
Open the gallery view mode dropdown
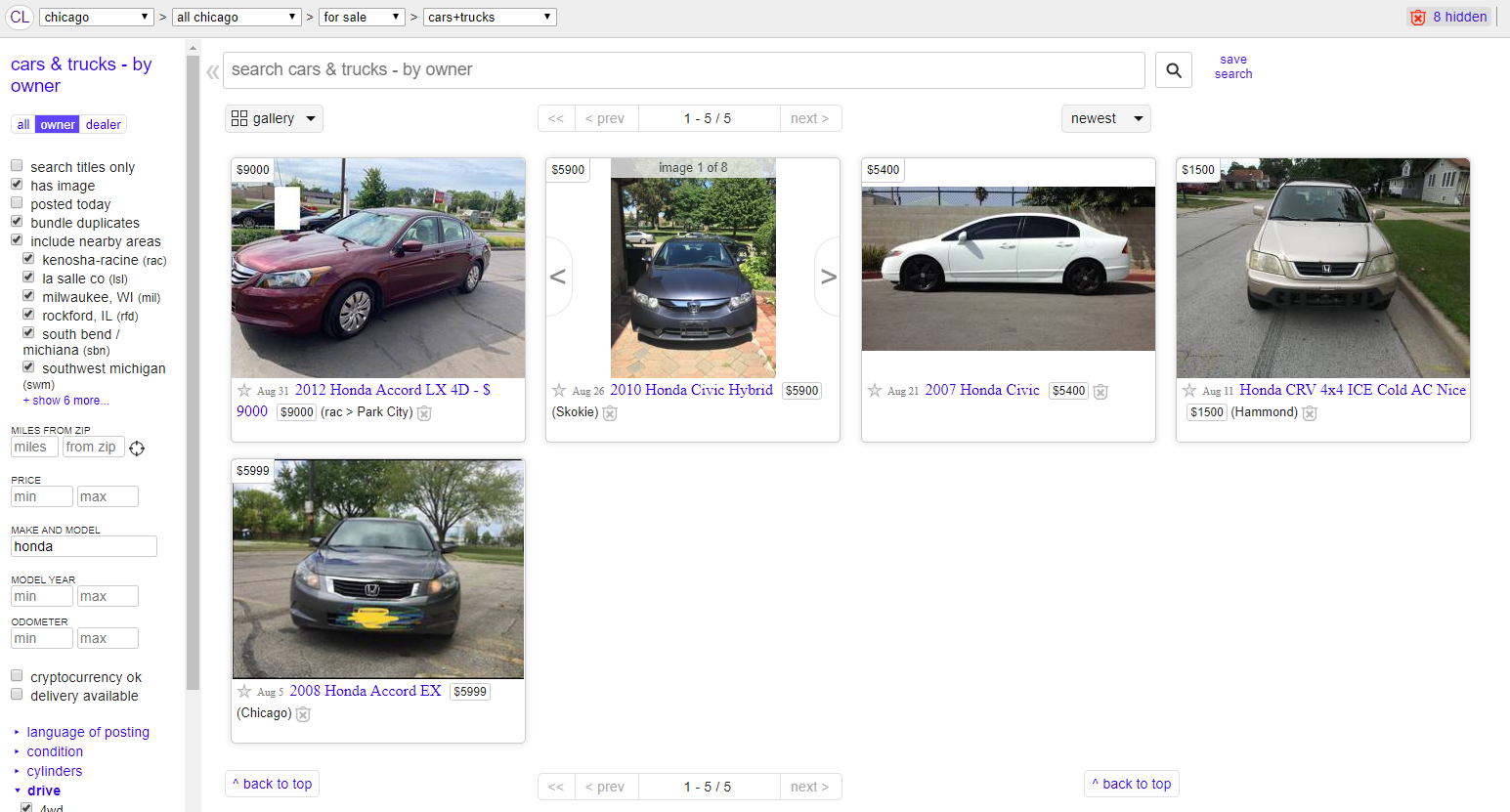coord(274,118)
